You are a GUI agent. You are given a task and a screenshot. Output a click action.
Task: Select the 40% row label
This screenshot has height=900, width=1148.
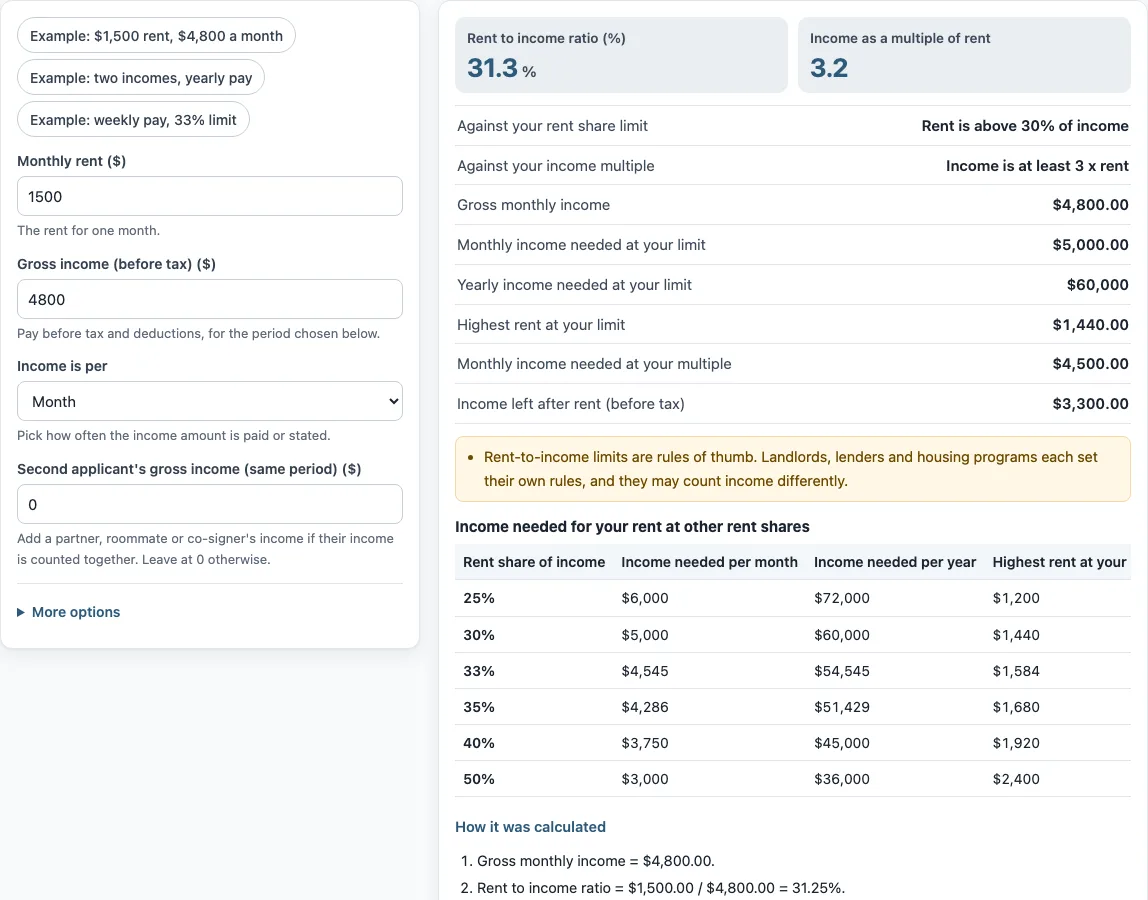click(x=479, y=743)
